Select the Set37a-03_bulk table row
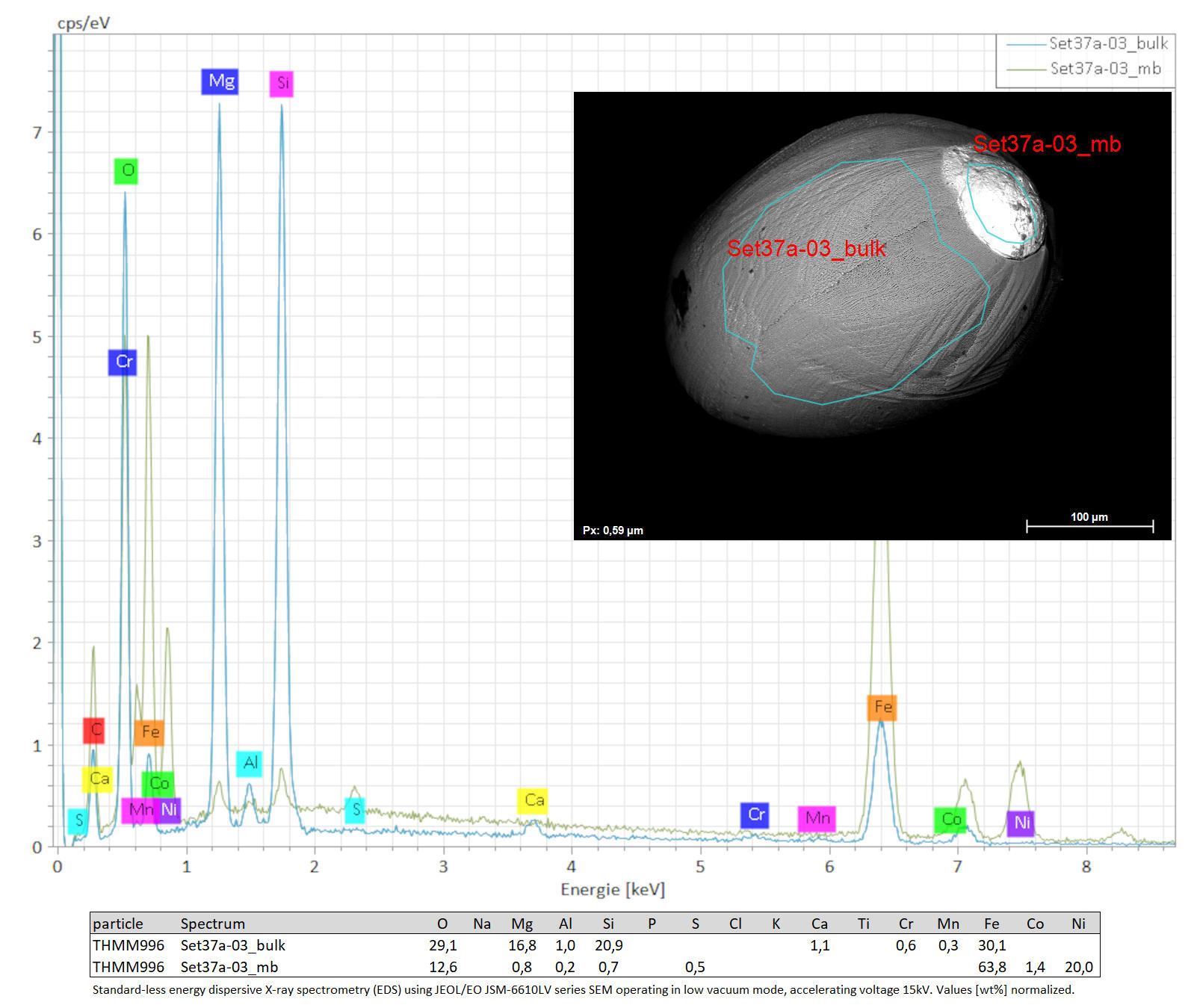The width and height of the screenshot is (1194, 1008). click(x=595, y=945)
